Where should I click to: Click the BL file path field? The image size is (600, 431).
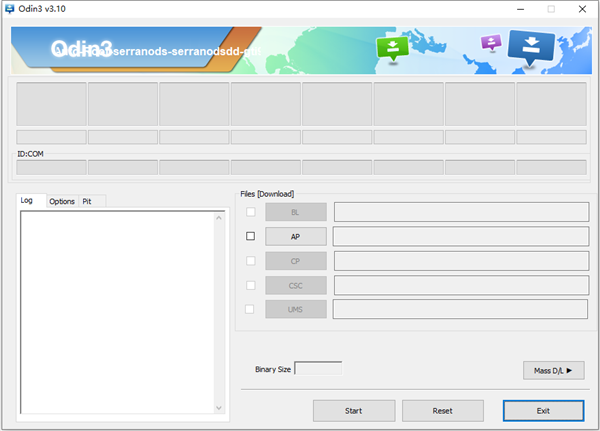(x=461, y=212)
